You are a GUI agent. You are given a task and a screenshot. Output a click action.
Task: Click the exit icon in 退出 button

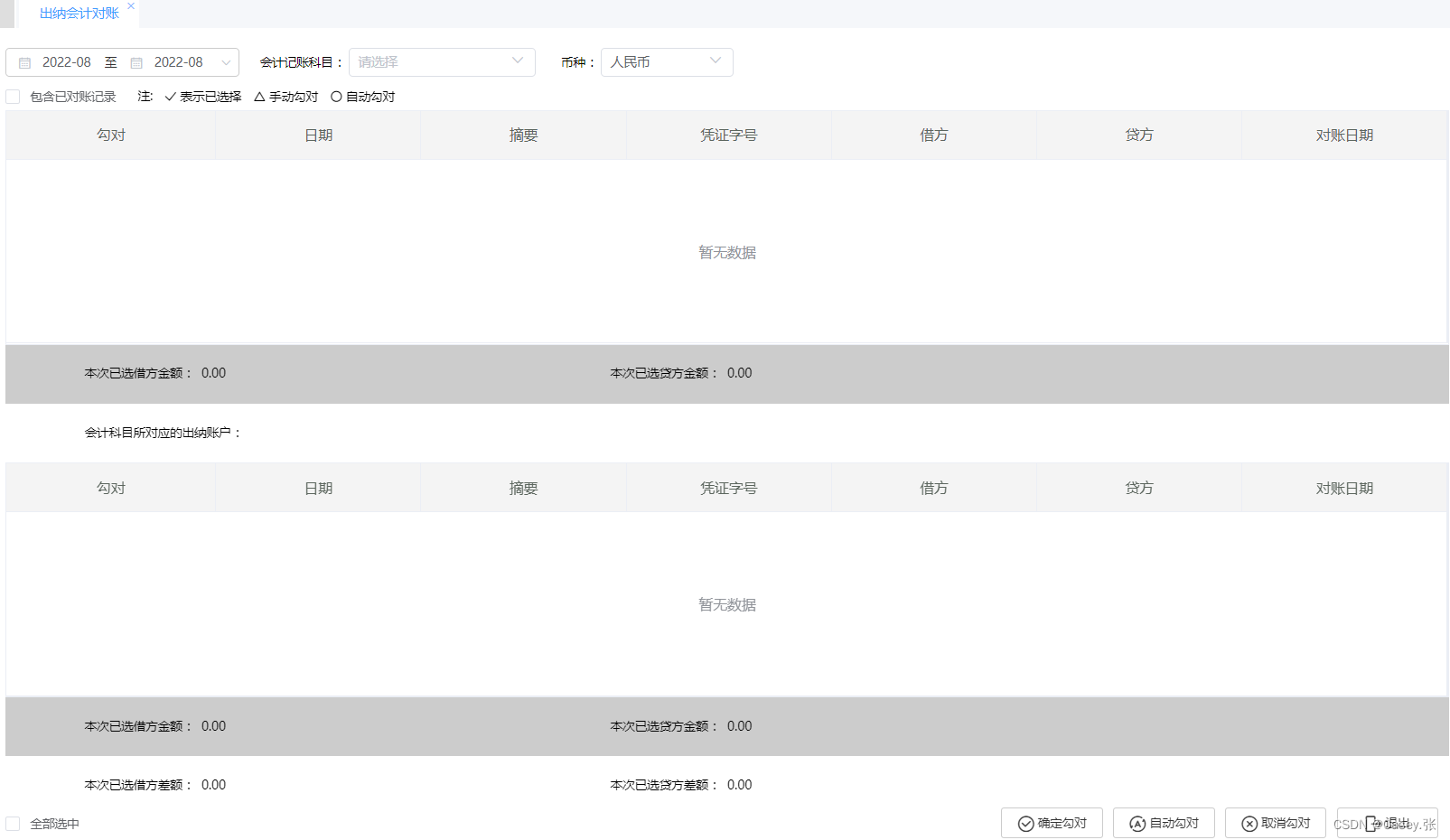click(x=1372, y=824)
